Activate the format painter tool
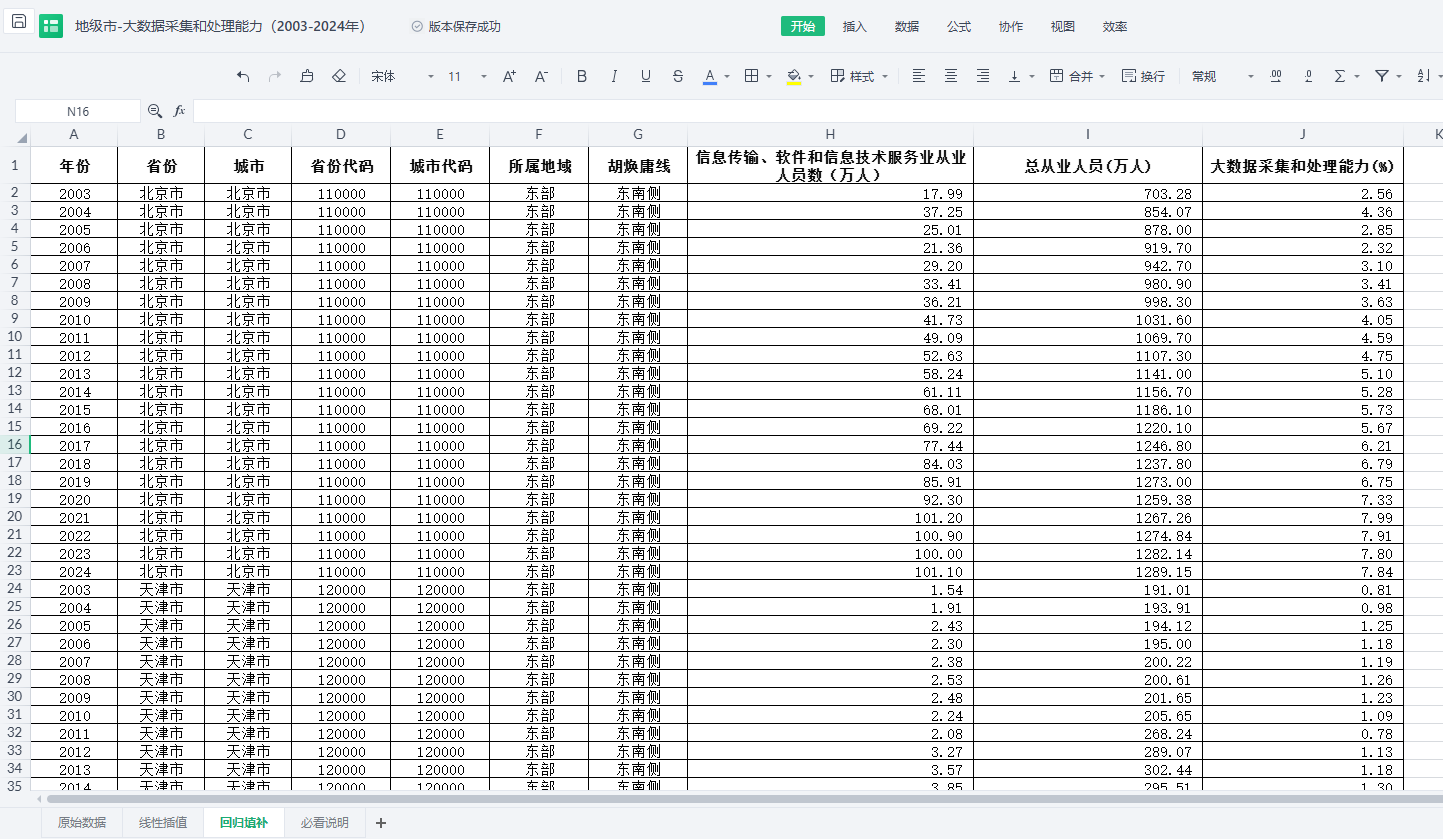The height and width of the screenshot is (839, 1443). 307,76
